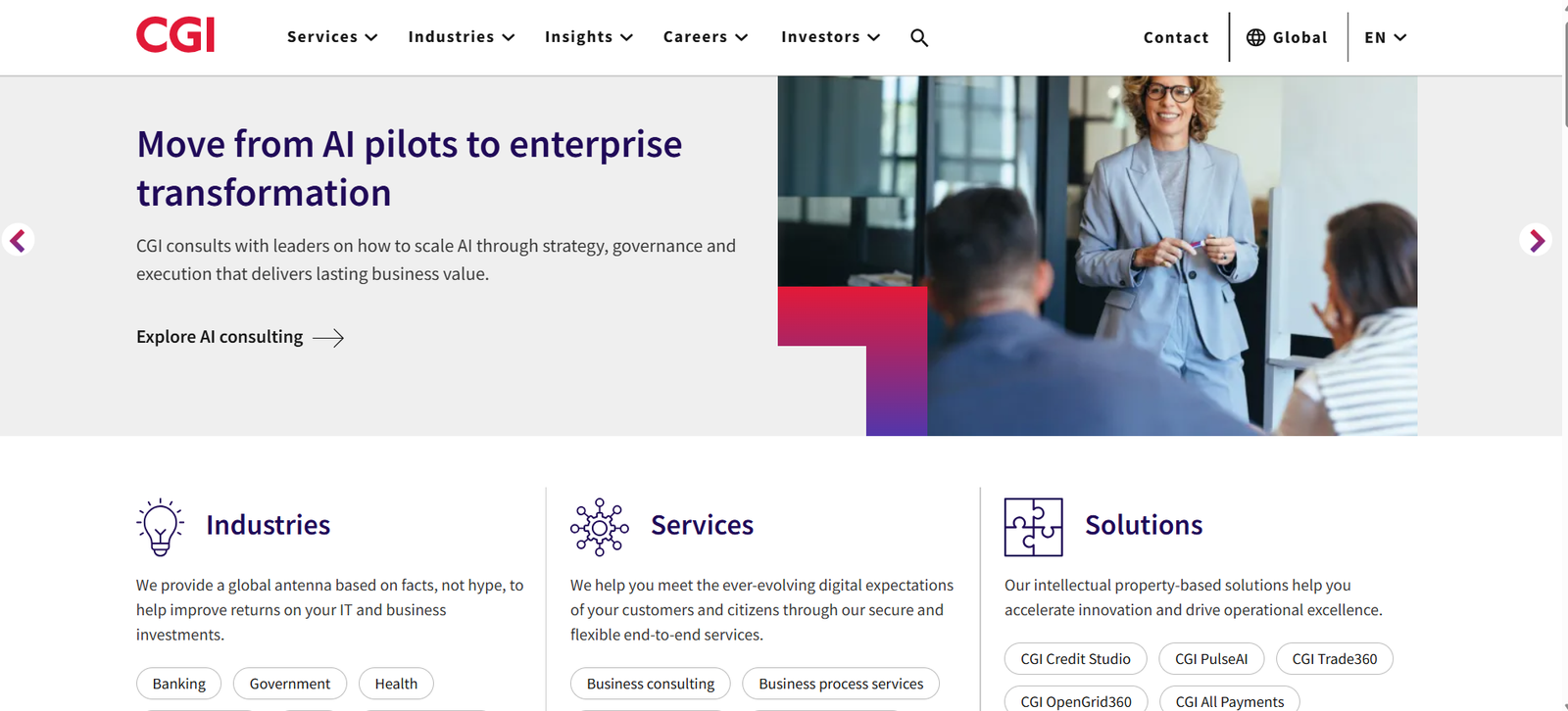Open the EN language selector
Screen dimensions: 1568x711
point(1386,37)
